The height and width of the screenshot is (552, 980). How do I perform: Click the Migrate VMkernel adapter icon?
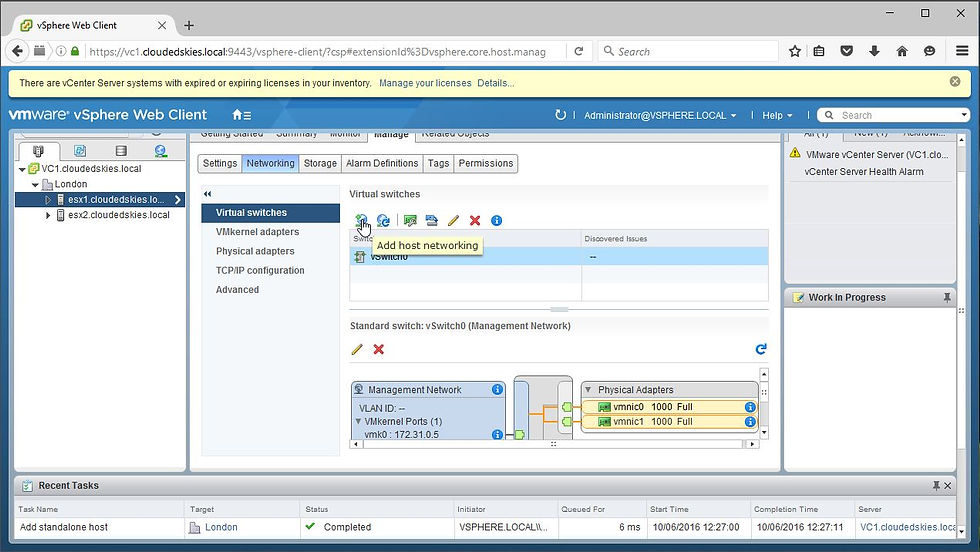click(431, 221)
